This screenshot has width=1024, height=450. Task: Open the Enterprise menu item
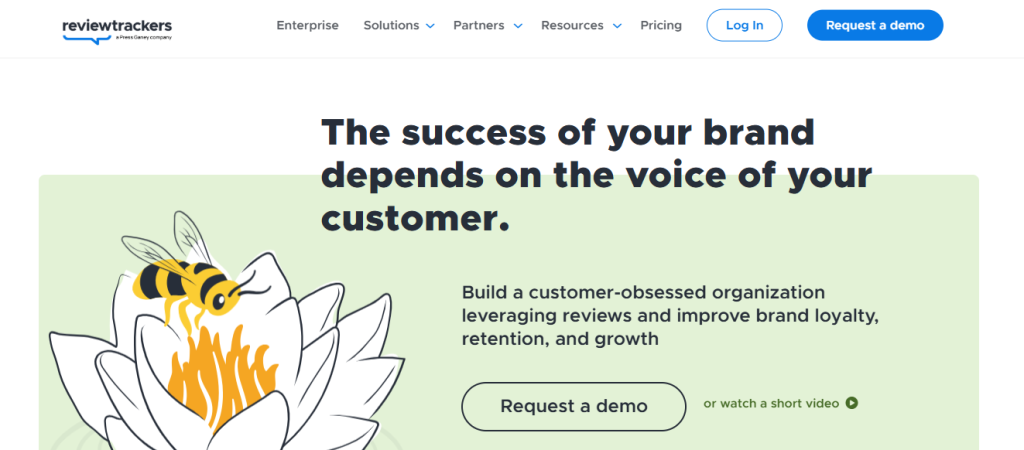click(308, 25)
